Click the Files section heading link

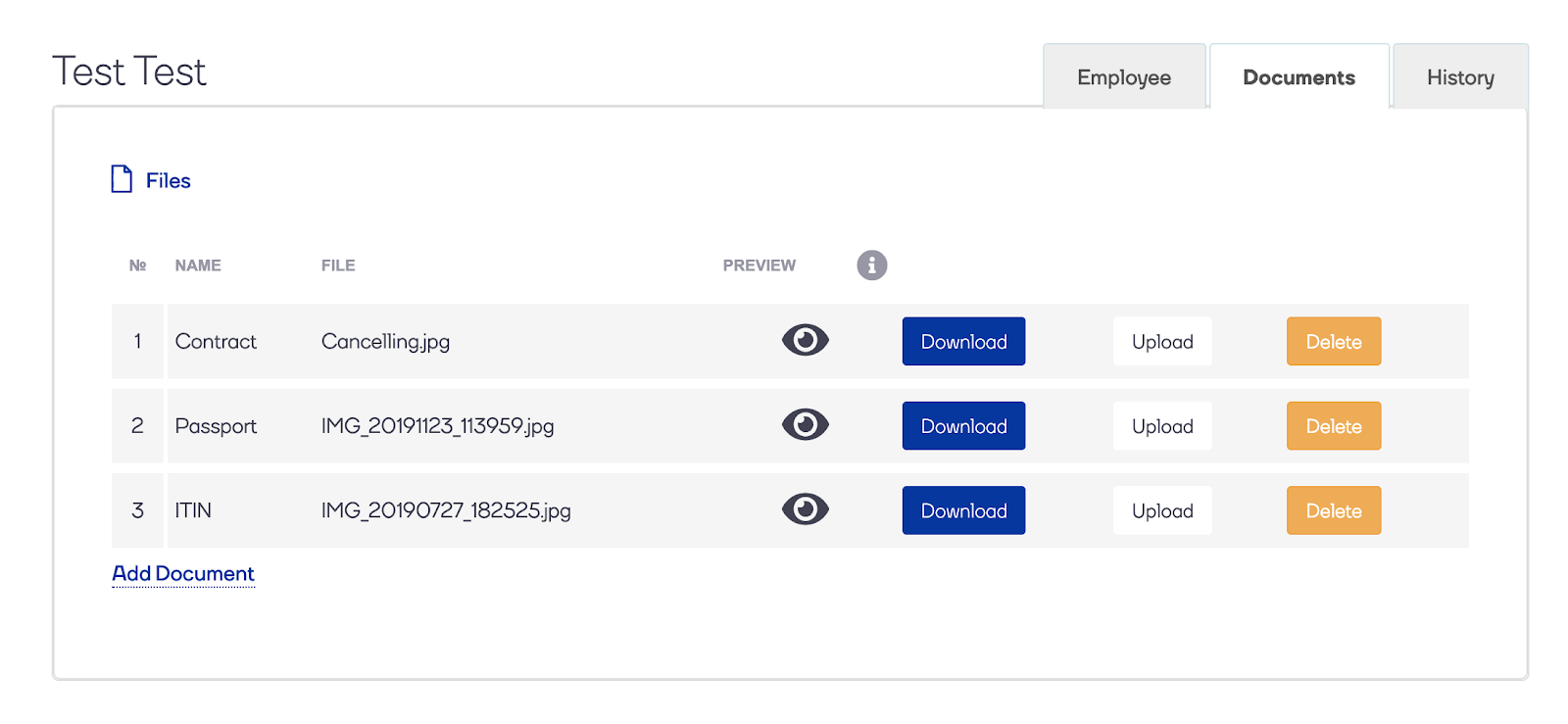[x=169, y=180]
